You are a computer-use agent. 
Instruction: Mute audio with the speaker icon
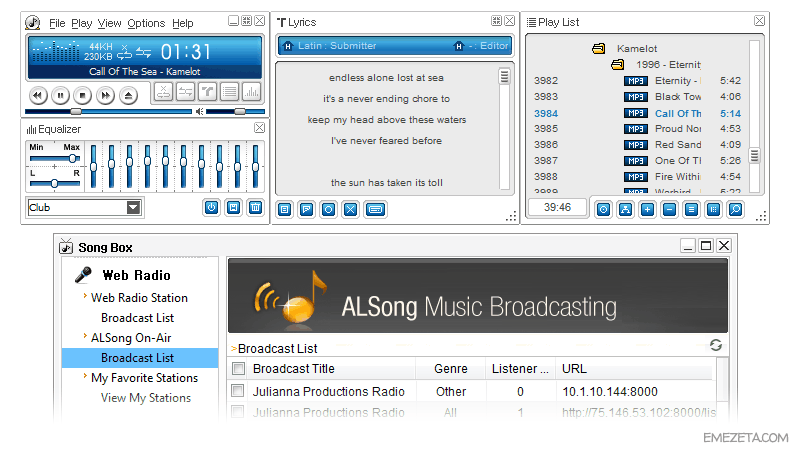pyautogui.click(x=199, y=111)
